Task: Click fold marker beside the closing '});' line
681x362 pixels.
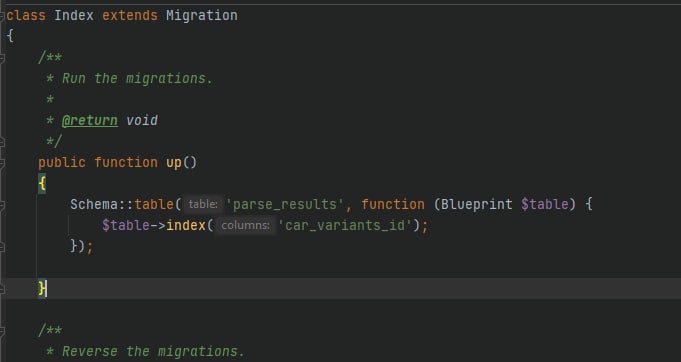Action: (2, 247)
